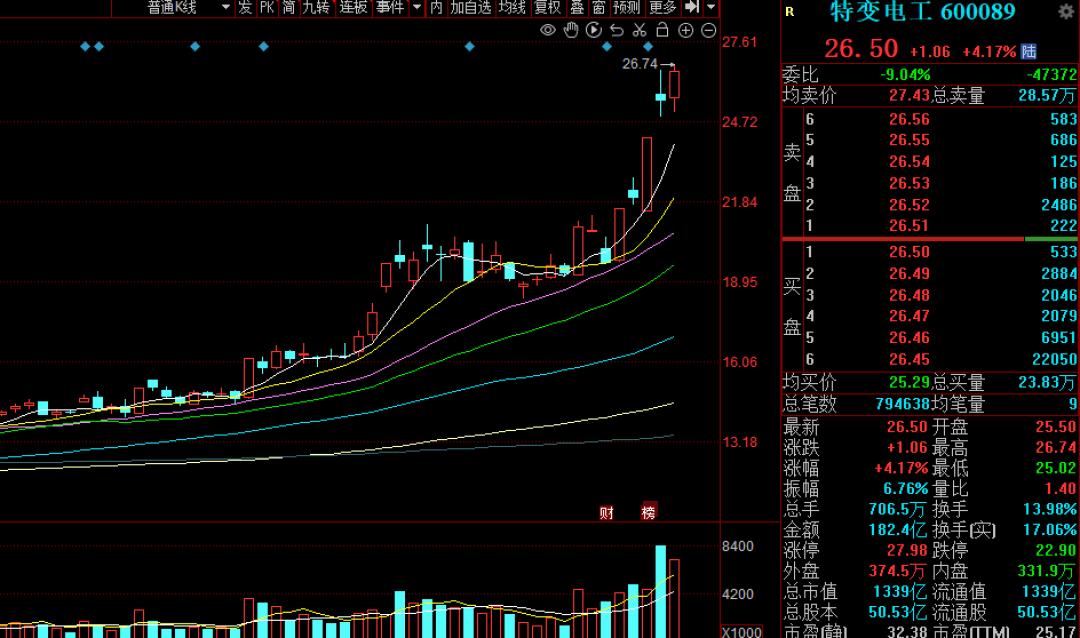This screenshot has width=1080, height=638.
Task: Click the 财 marker on chart bottom
Action: [606, 513]
